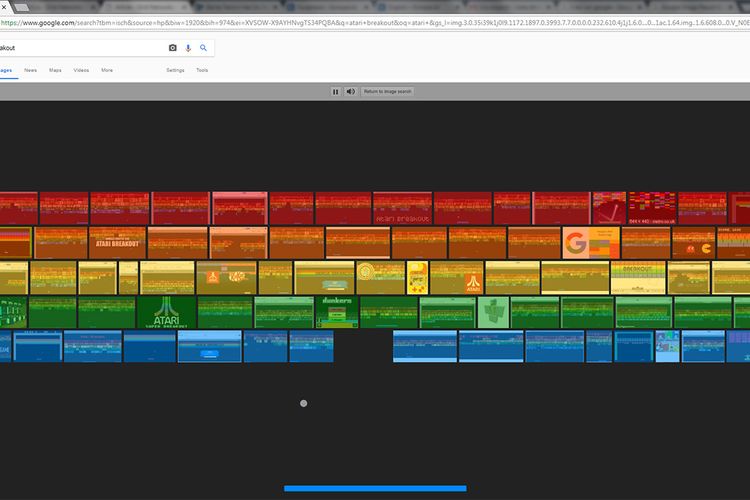Open the Videos results tab
The width and height of the screenshot is (750, 500).
coord(81,70)
